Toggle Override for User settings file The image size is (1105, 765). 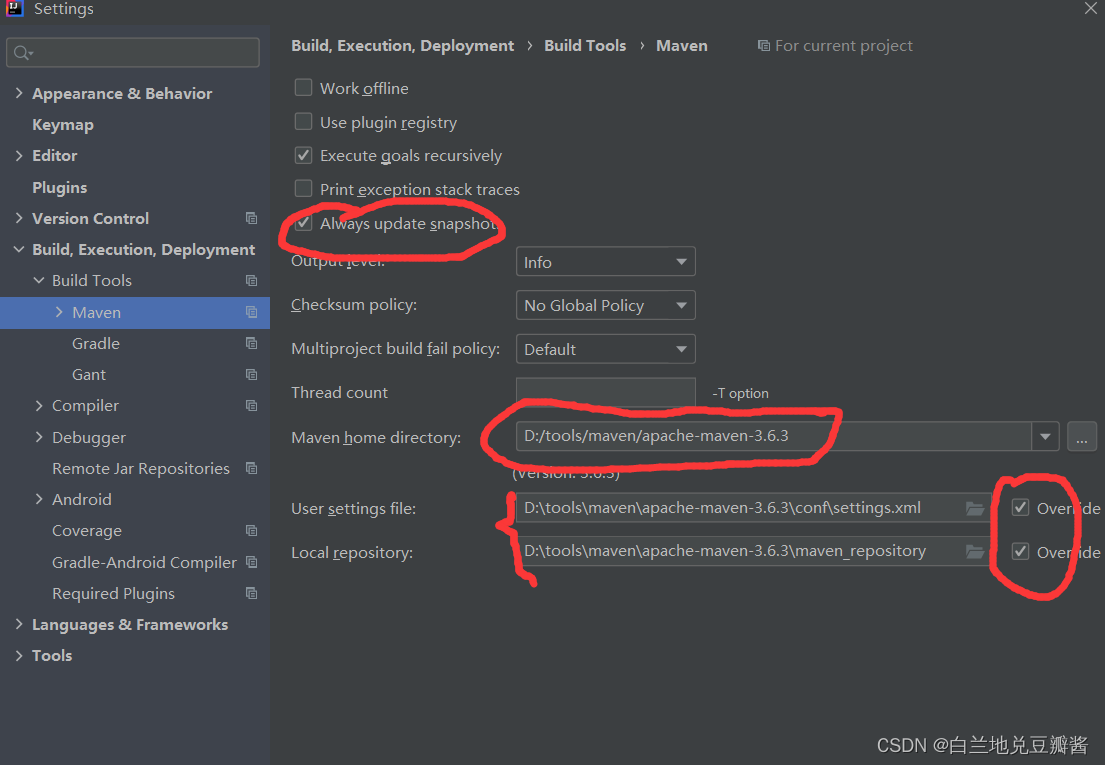(1020, 507)
